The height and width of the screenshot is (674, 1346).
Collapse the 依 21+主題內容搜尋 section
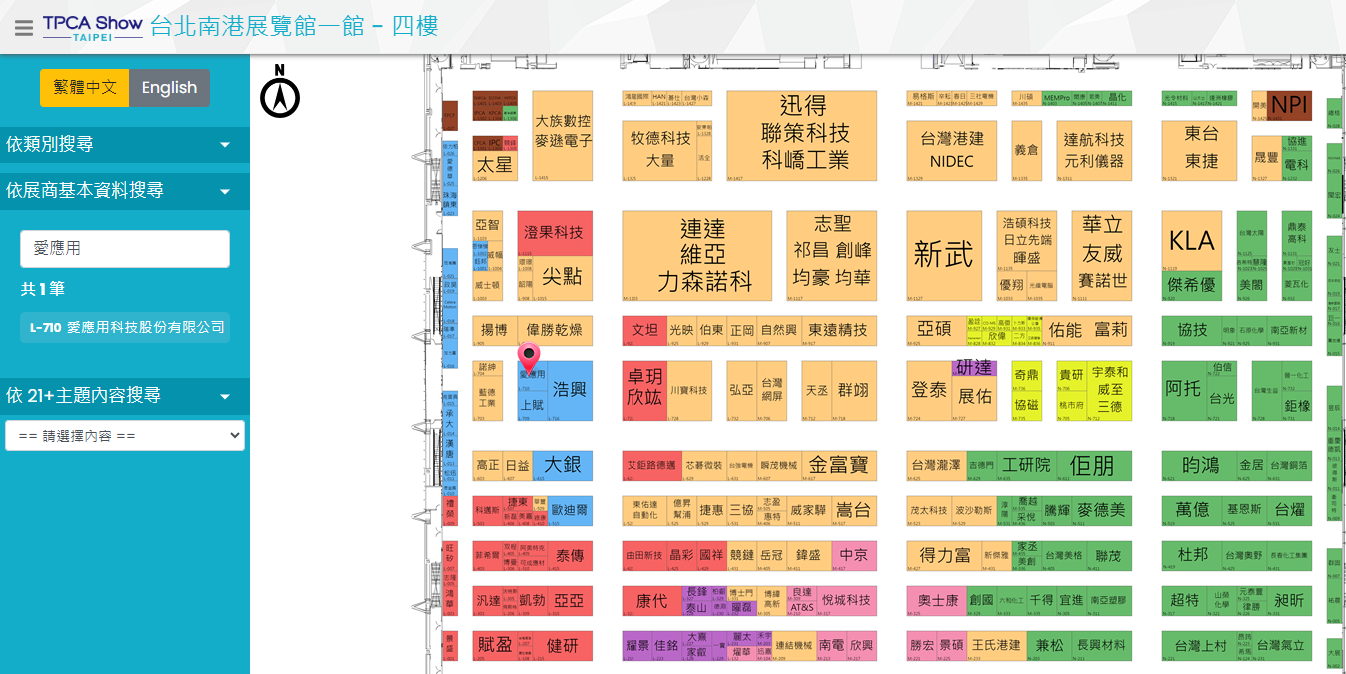click(125, 395)
